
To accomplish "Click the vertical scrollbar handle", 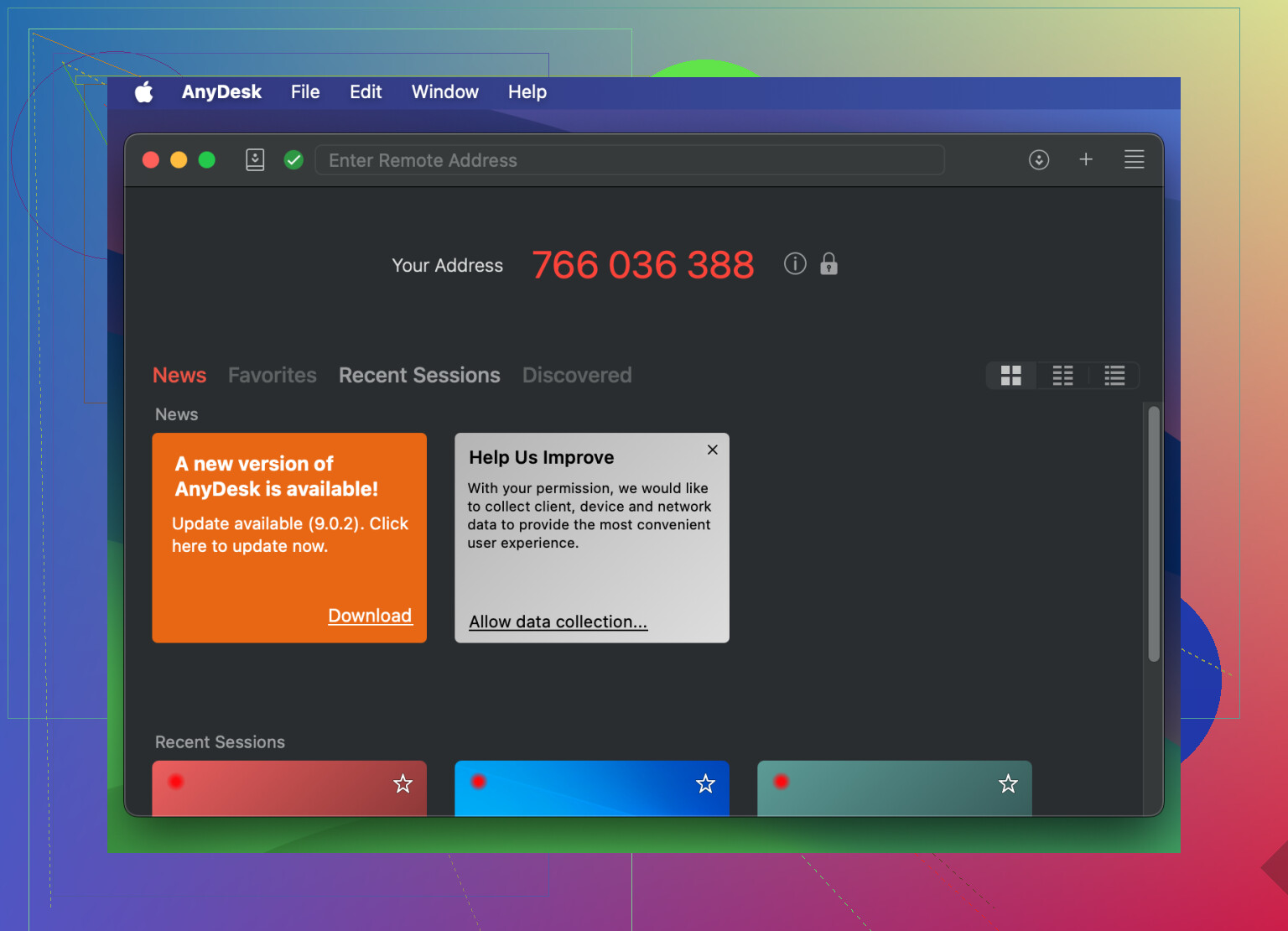I will pyautogui.click(x=1154, y=534).
